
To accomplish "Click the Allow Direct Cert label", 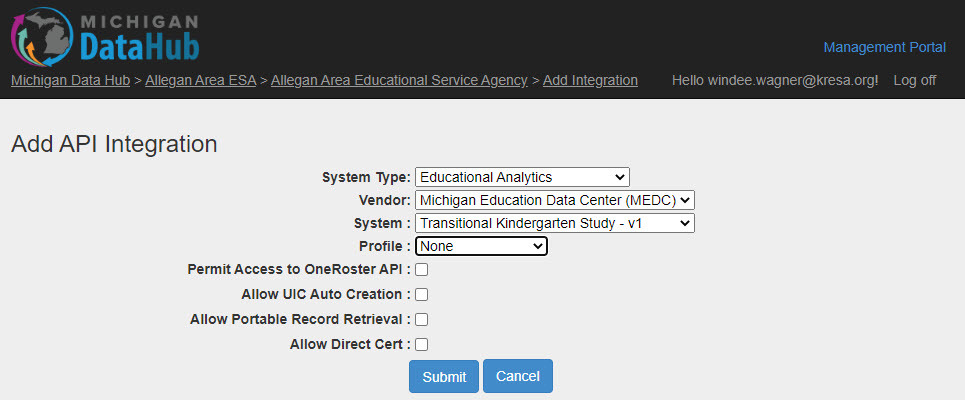I will pyautogui.click(x=350, y=345).
